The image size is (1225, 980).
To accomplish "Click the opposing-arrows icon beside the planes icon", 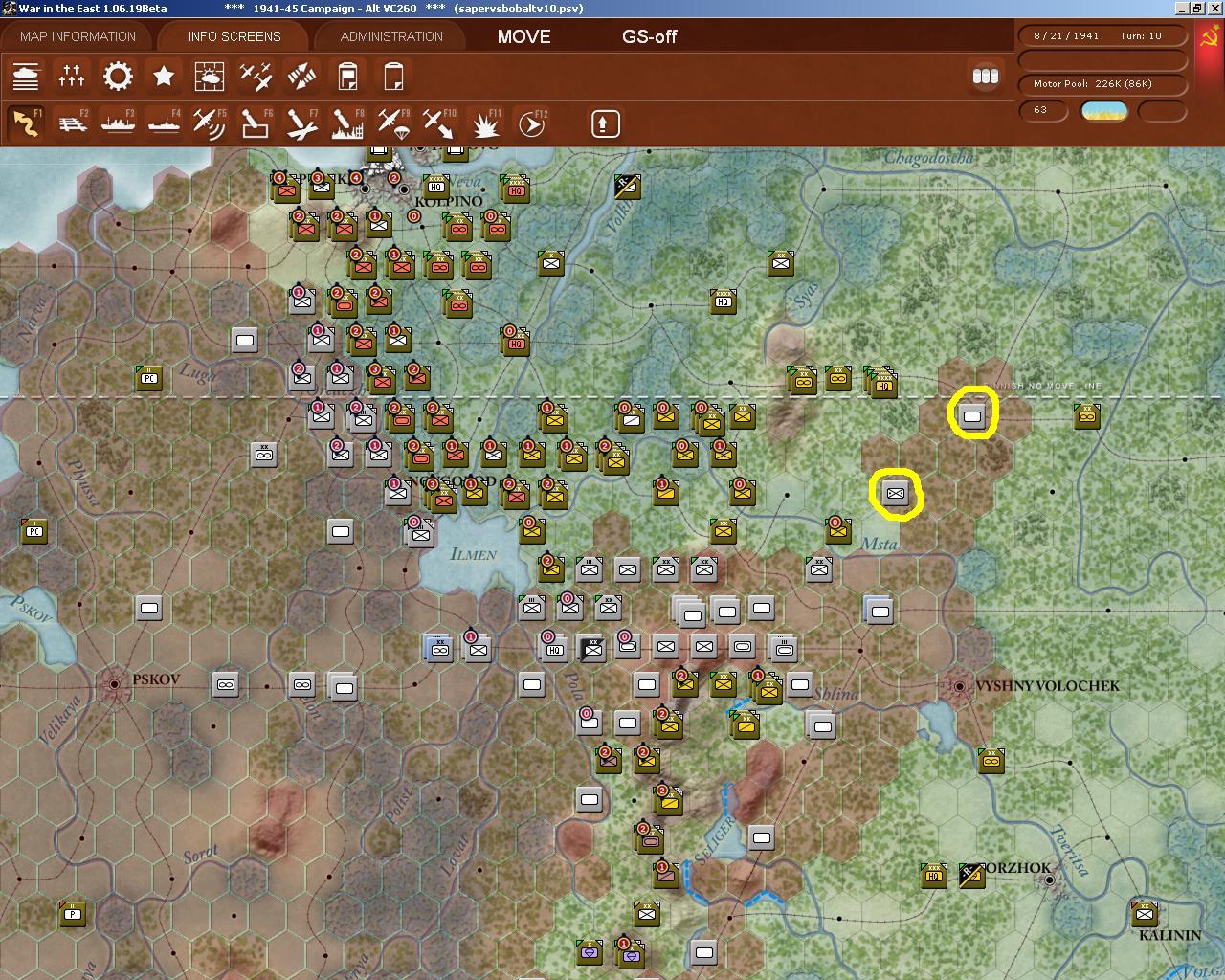I will [301, 76].
